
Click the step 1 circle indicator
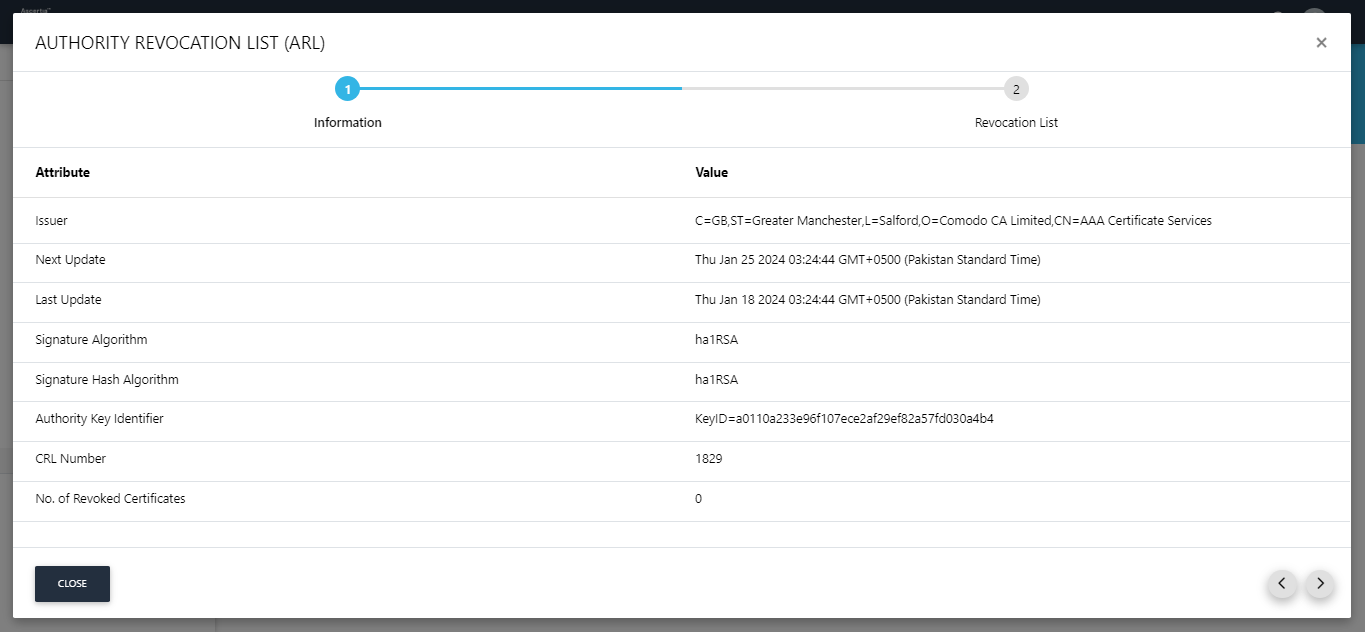click(347, 89)
